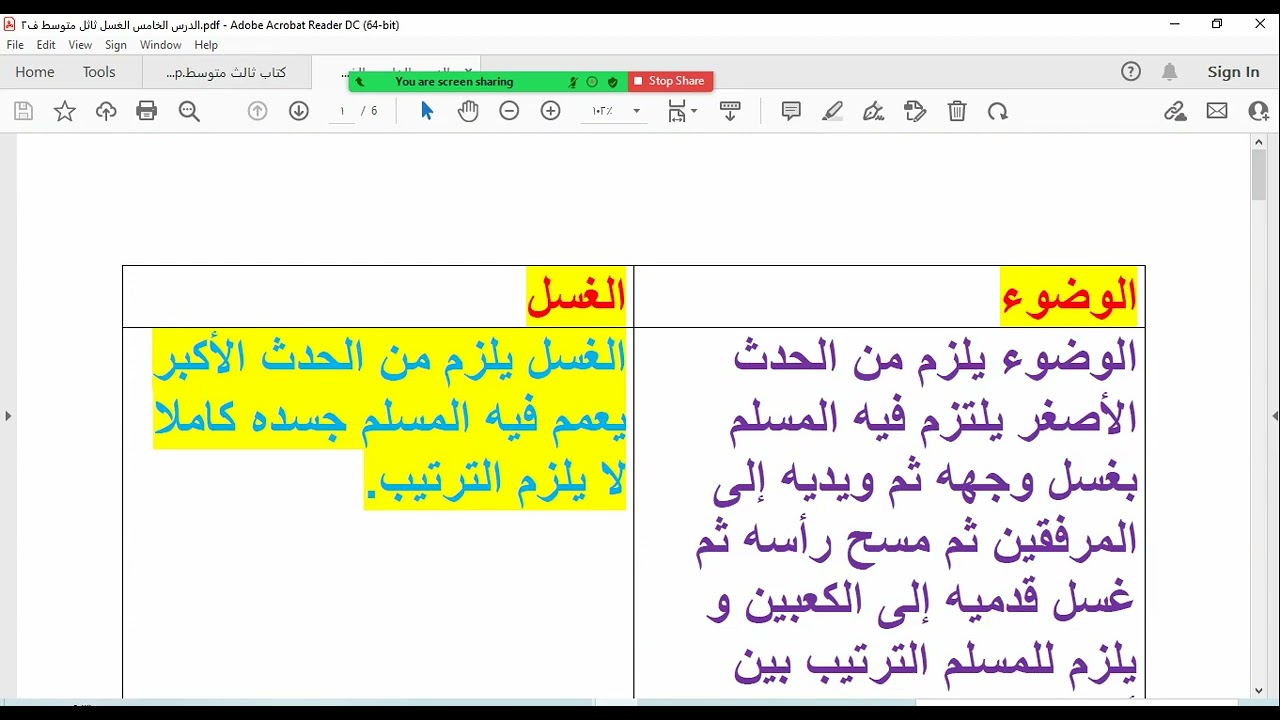Activate the Selection arrow tool
This screenshot has height=720, width=1280.
427,111
